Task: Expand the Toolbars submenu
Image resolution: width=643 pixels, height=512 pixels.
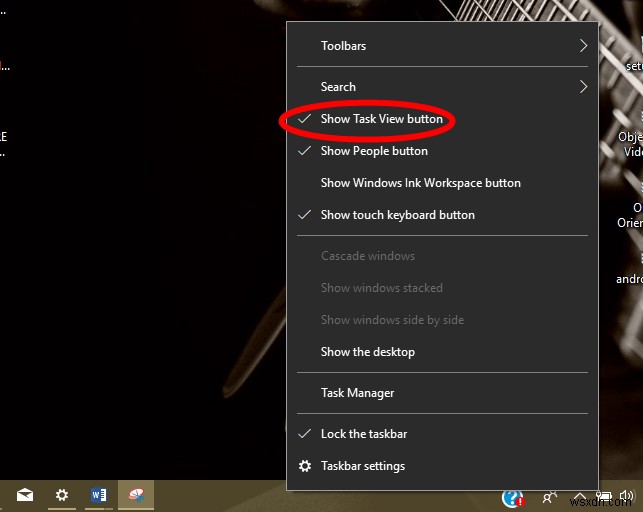Action: [442, 46]
